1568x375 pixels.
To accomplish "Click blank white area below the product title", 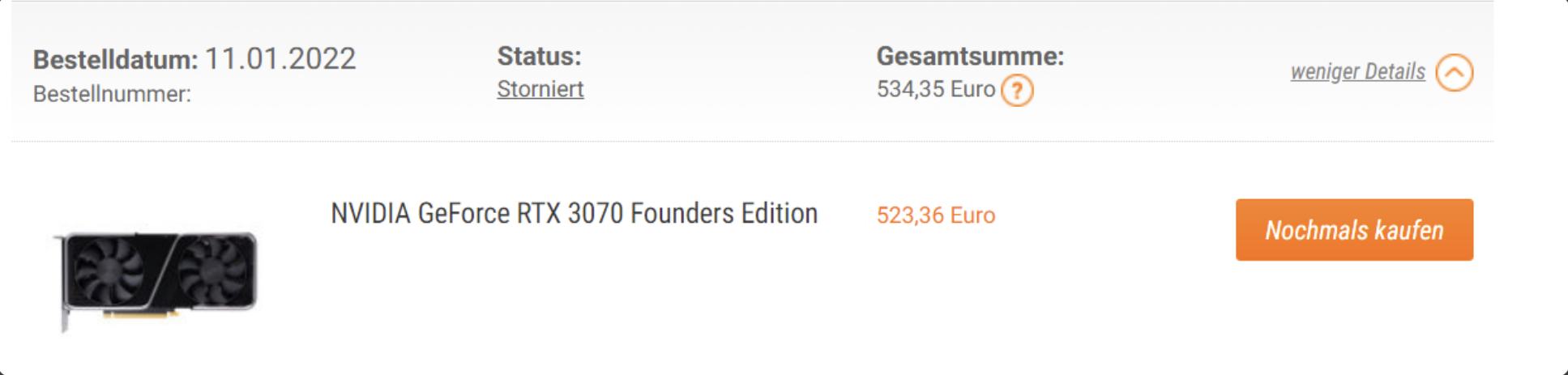I will tap(574, 300).
